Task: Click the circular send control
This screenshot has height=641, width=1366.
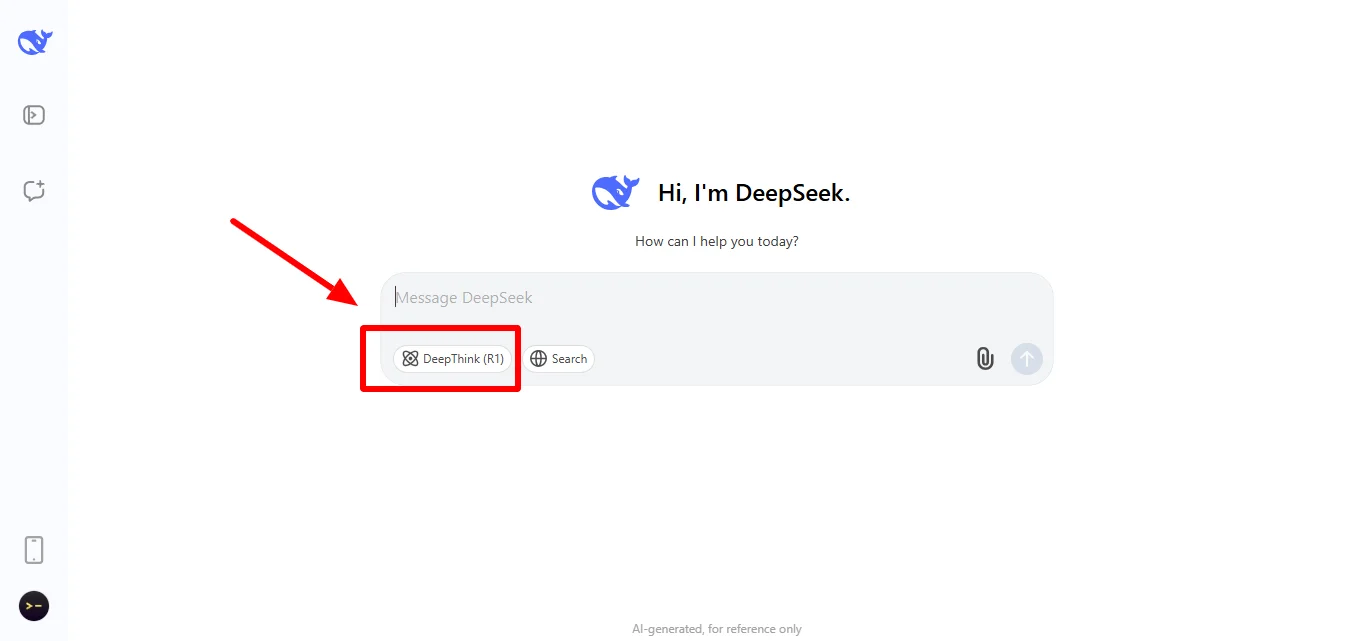Action: (x=1026, y=358)
